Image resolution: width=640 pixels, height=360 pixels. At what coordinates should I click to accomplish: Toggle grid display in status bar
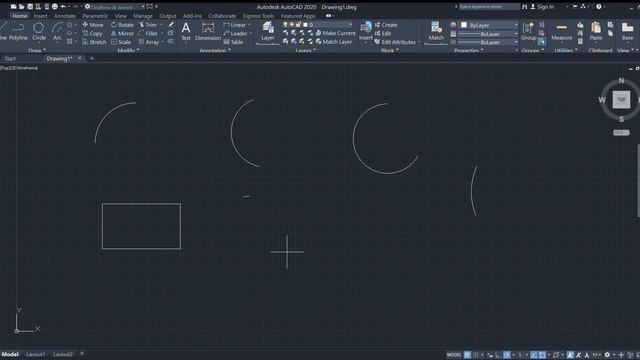(x=467, y=355)
